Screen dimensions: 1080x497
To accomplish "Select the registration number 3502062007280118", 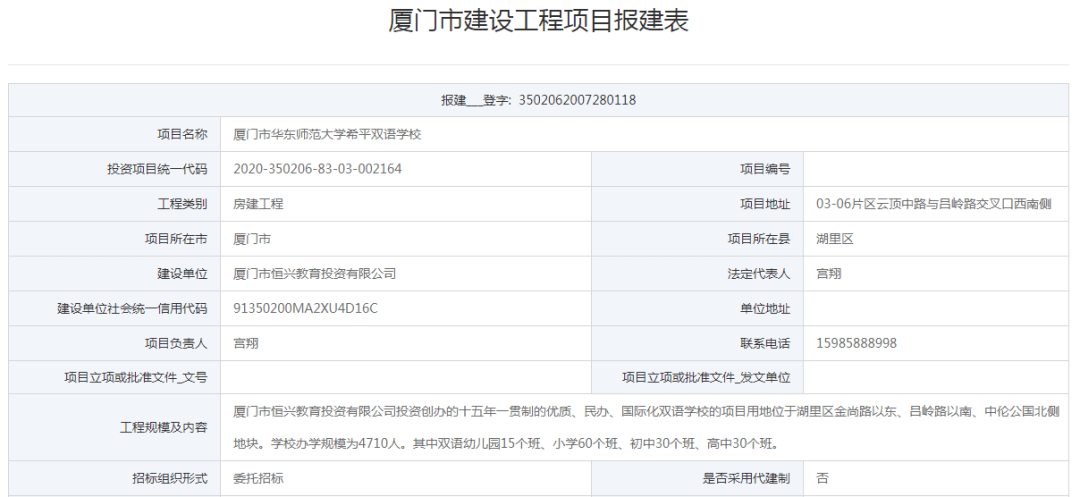I will [577, 100].
